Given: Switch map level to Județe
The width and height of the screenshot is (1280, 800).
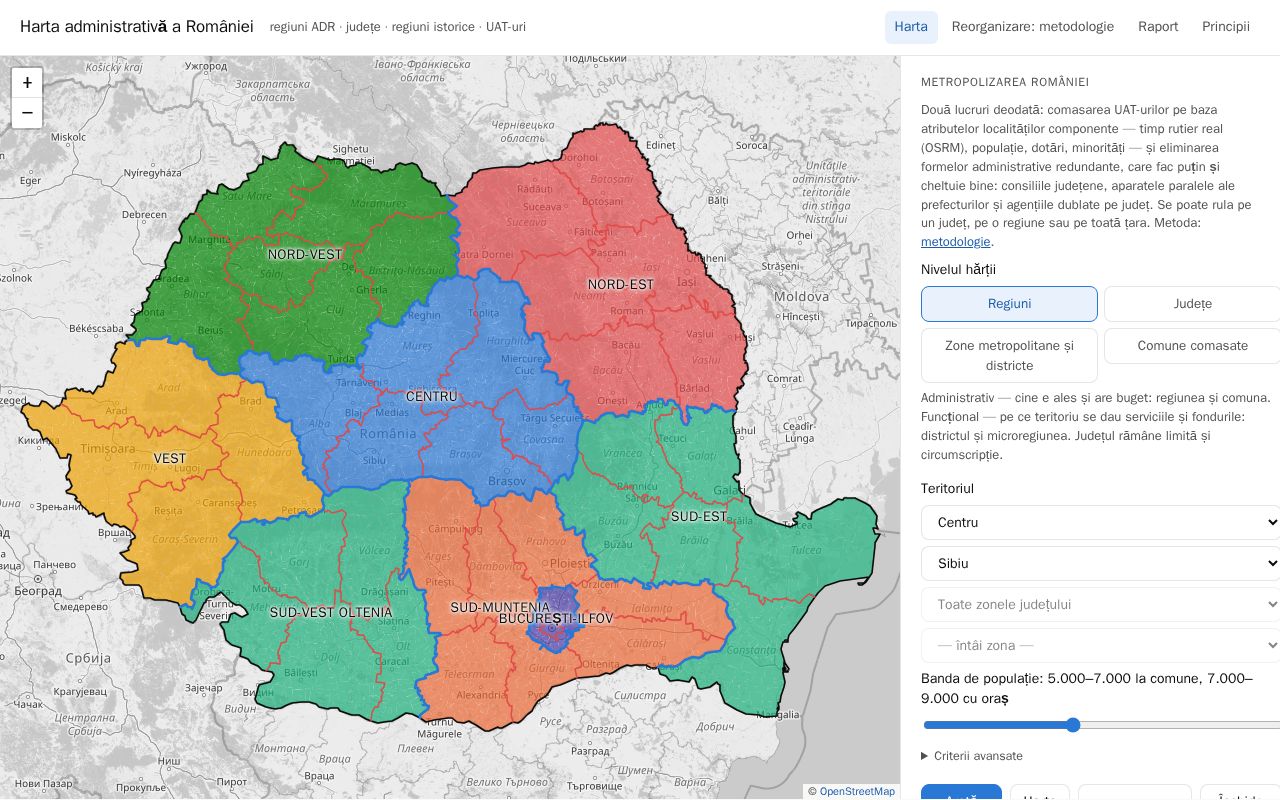Looking at the screenshot, I should point(1192,304).
